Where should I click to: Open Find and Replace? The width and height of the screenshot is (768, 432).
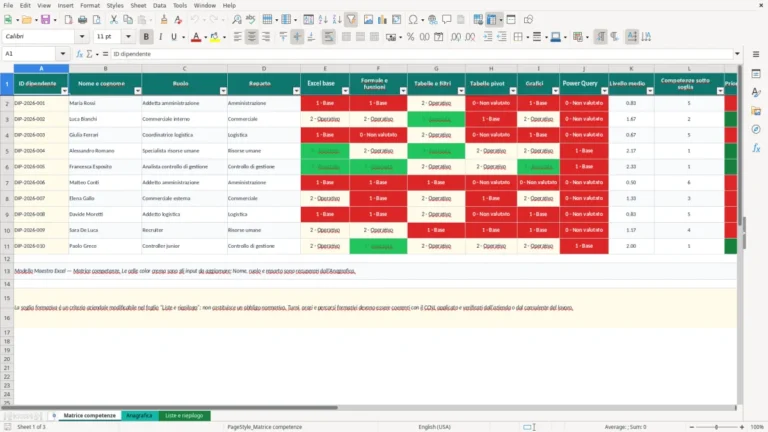coord(237,20)
